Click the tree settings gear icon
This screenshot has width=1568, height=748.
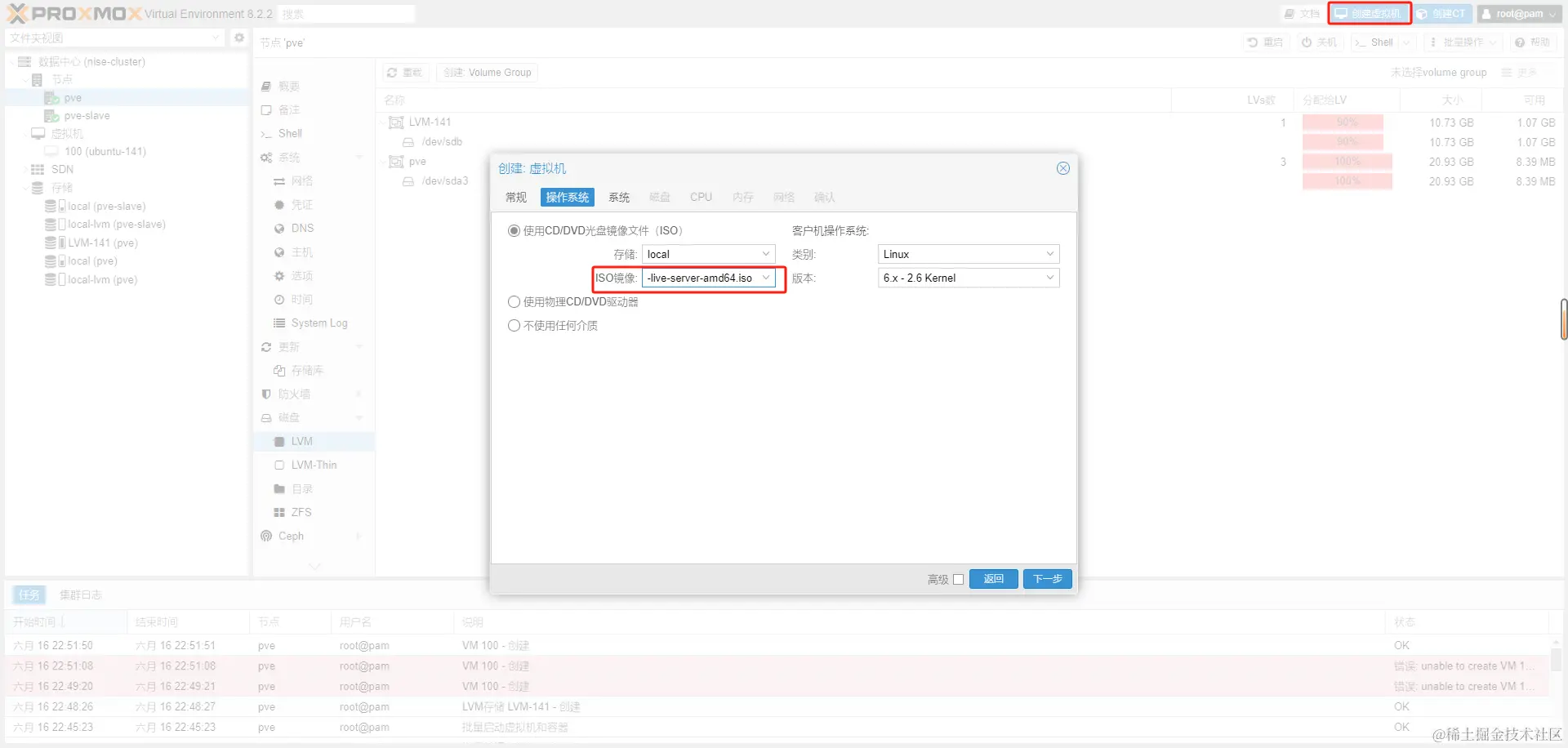[239, 38]
